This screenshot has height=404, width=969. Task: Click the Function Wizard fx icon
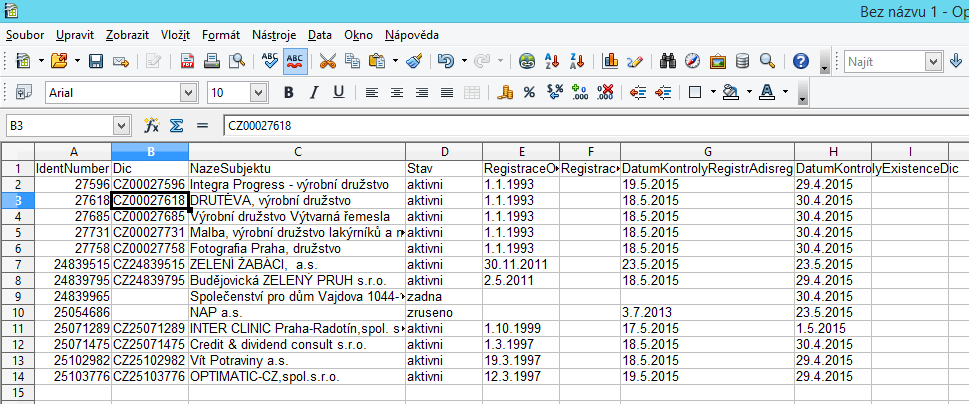pos(151,125)
